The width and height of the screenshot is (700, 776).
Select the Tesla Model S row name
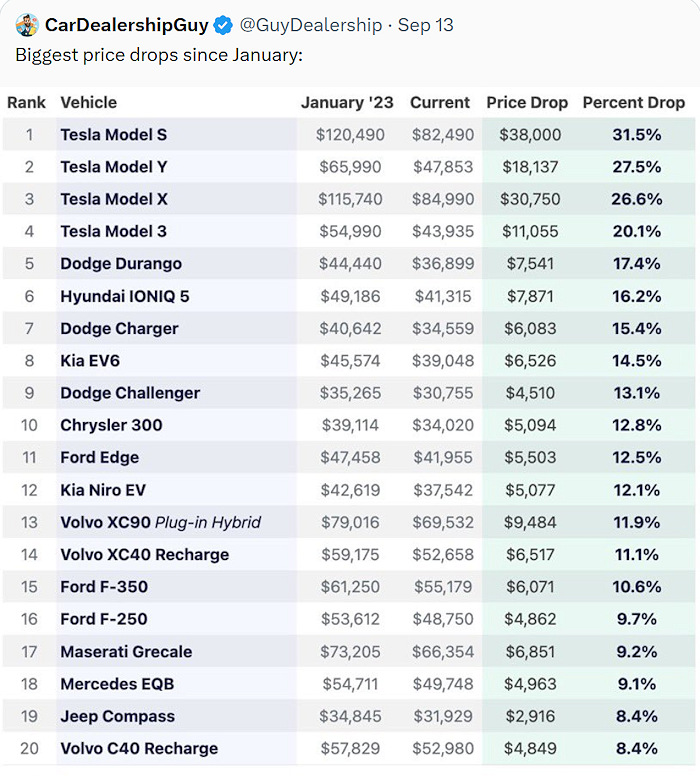pos(114,134)
